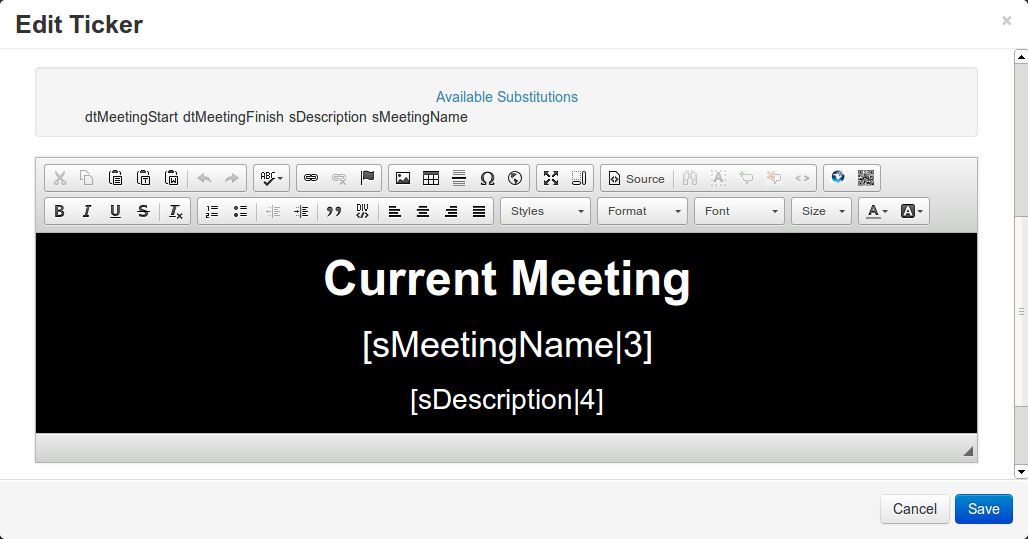Open the Size dropdown menu

coord(822,211)
